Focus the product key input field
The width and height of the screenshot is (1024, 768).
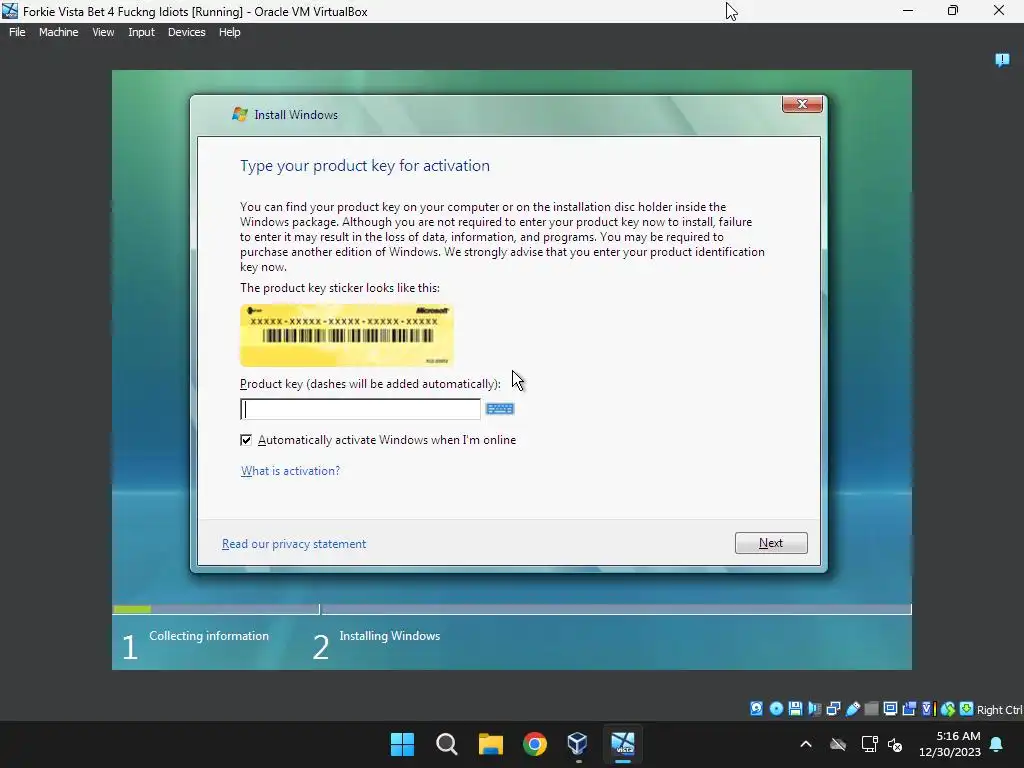(x=360, y=409)
